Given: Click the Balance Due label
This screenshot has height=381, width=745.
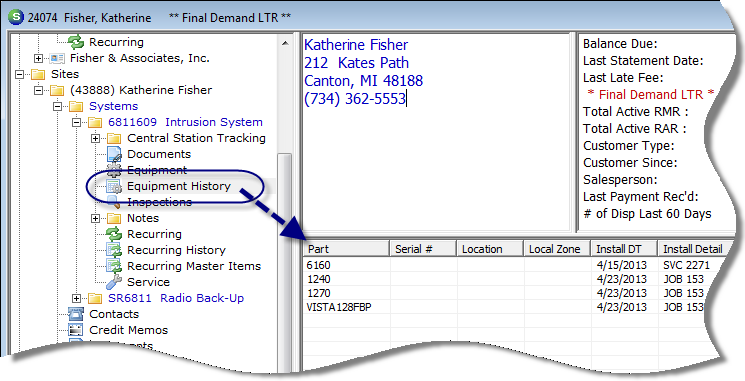Looking at the screenshot, I should click(x=620, y=44).
